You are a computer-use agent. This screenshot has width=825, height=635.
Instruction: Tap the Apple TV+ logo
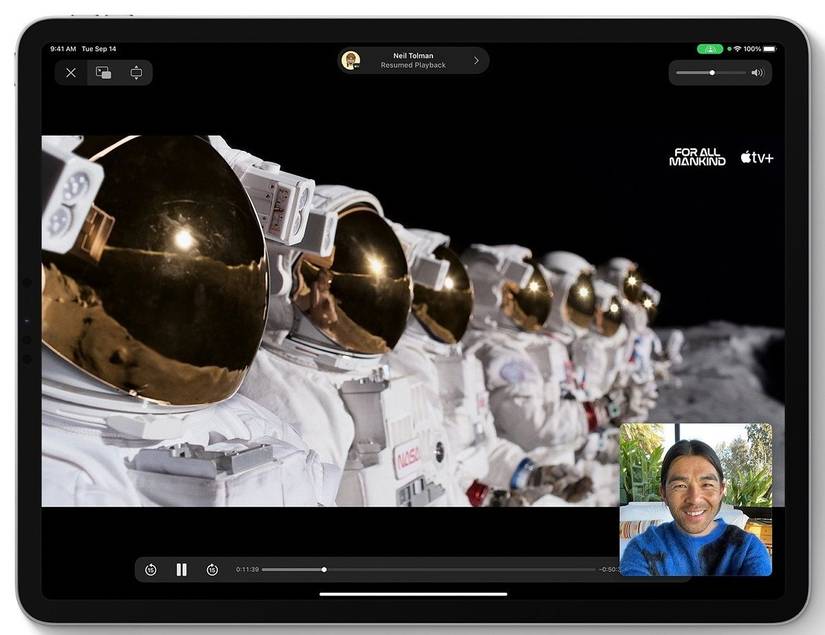tap(757, 157)
